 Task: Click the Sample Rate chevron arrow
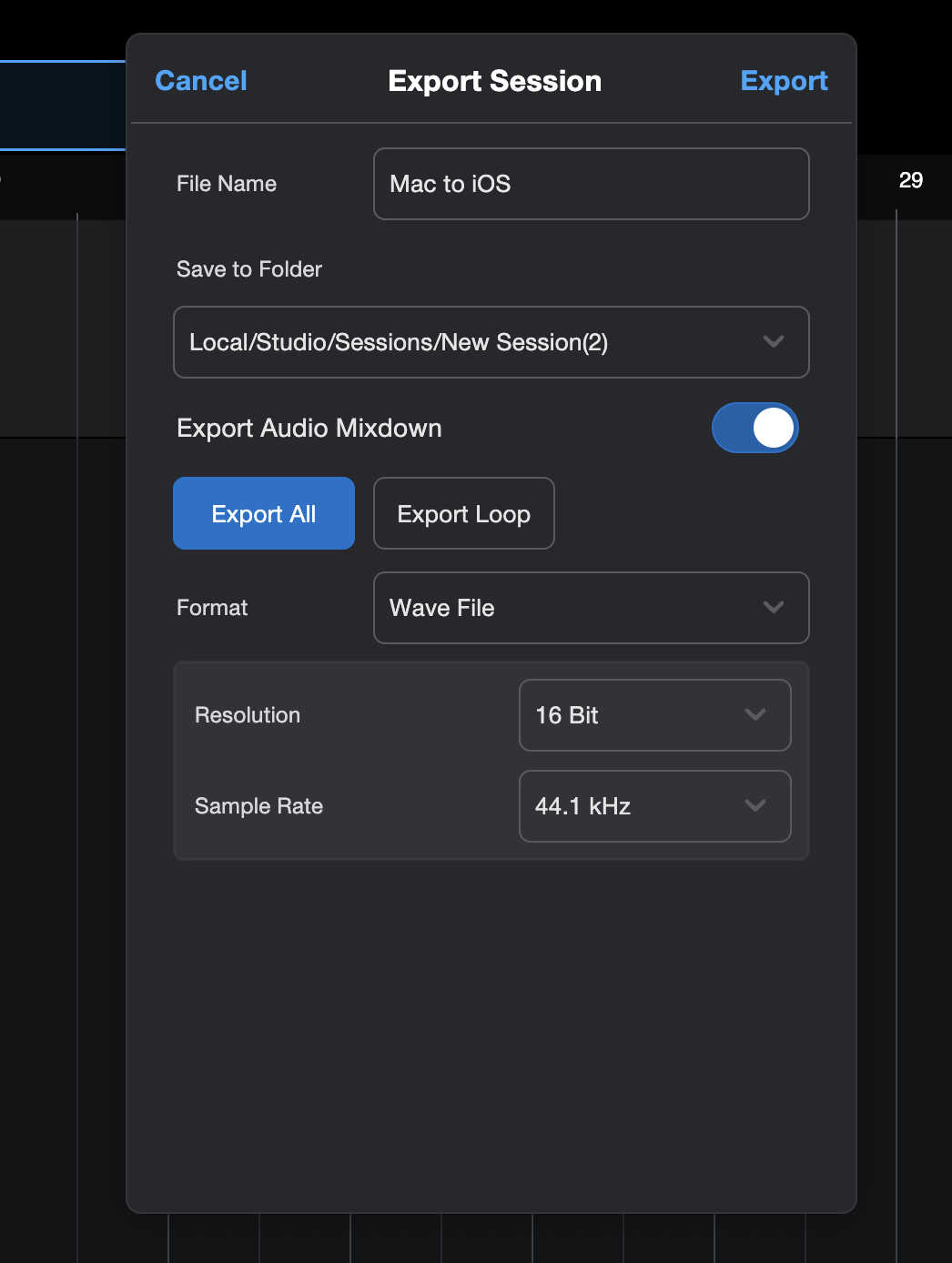tap(755, 806)
